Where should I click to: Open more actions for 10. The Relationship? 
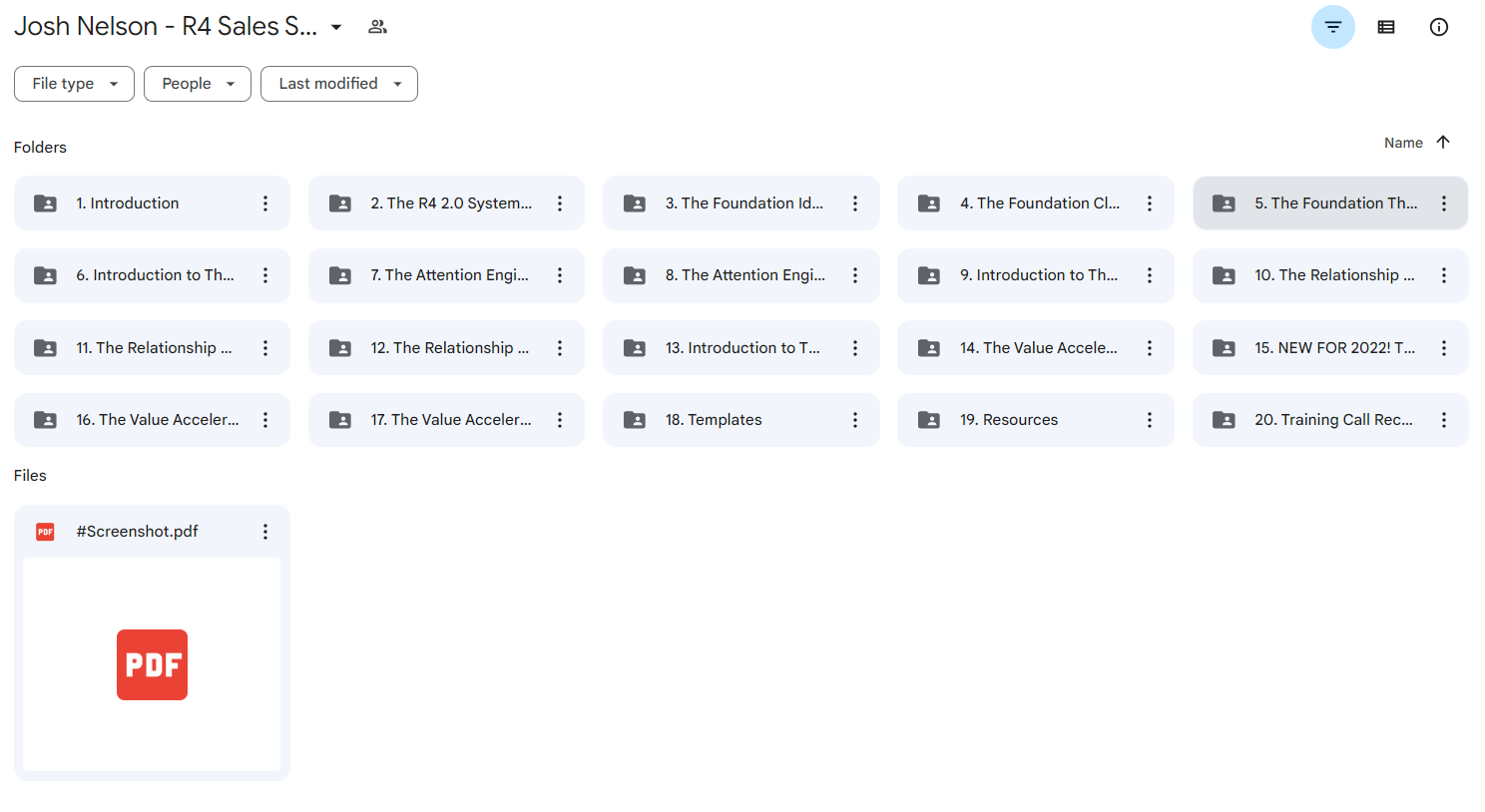pyautogui.click(x=1444, y=275)
